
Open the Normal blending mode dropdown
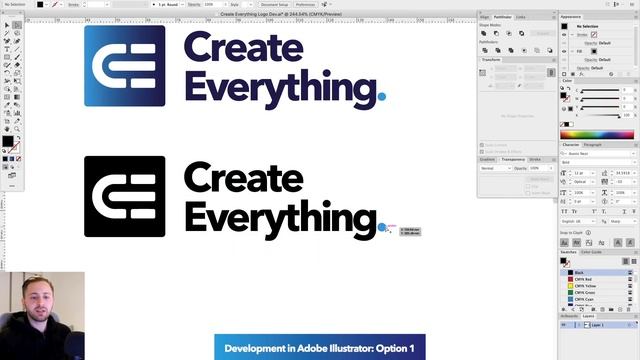click(496, 168)
